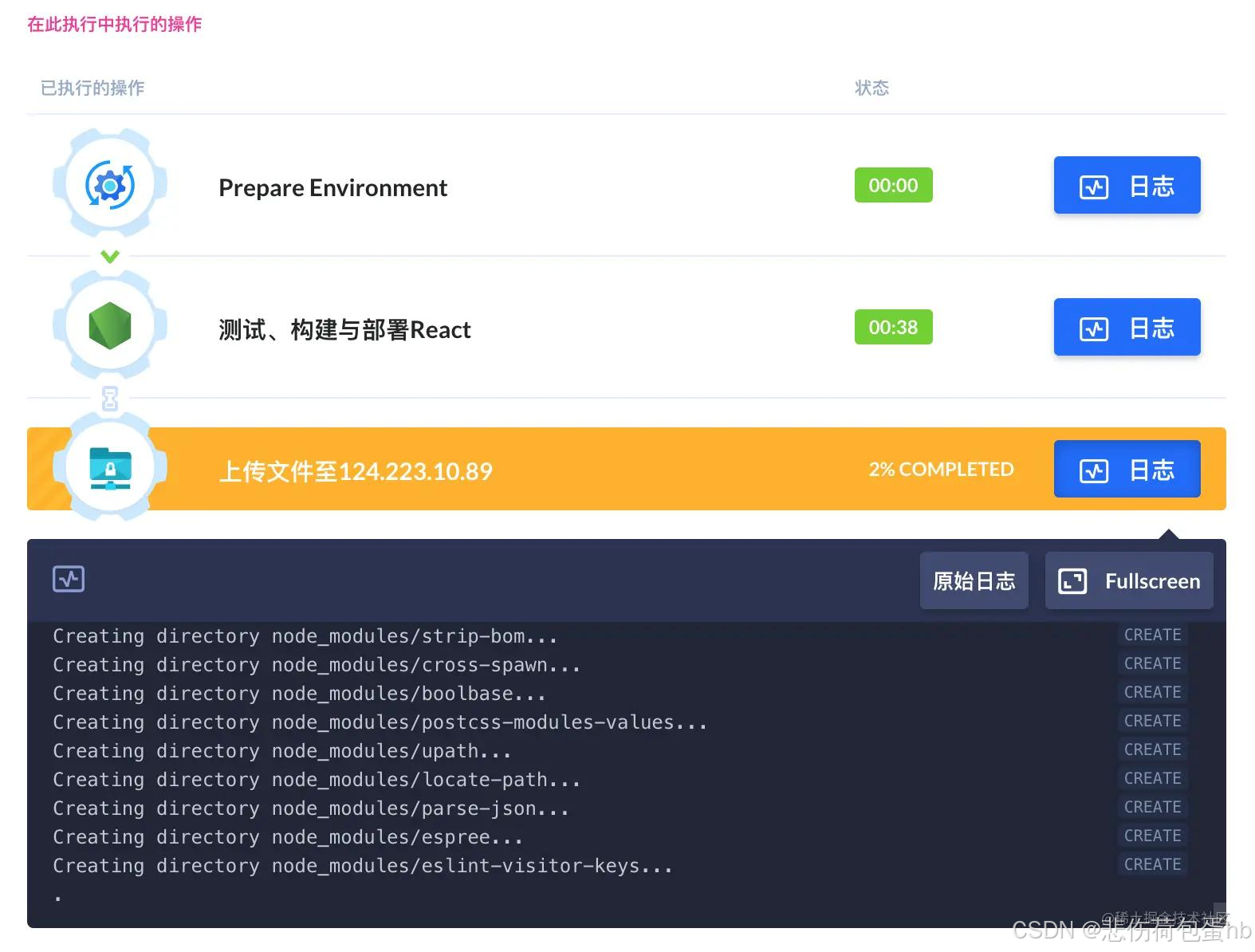
Task: Click log line for node_modules/espree
Action: click(288, 837)
